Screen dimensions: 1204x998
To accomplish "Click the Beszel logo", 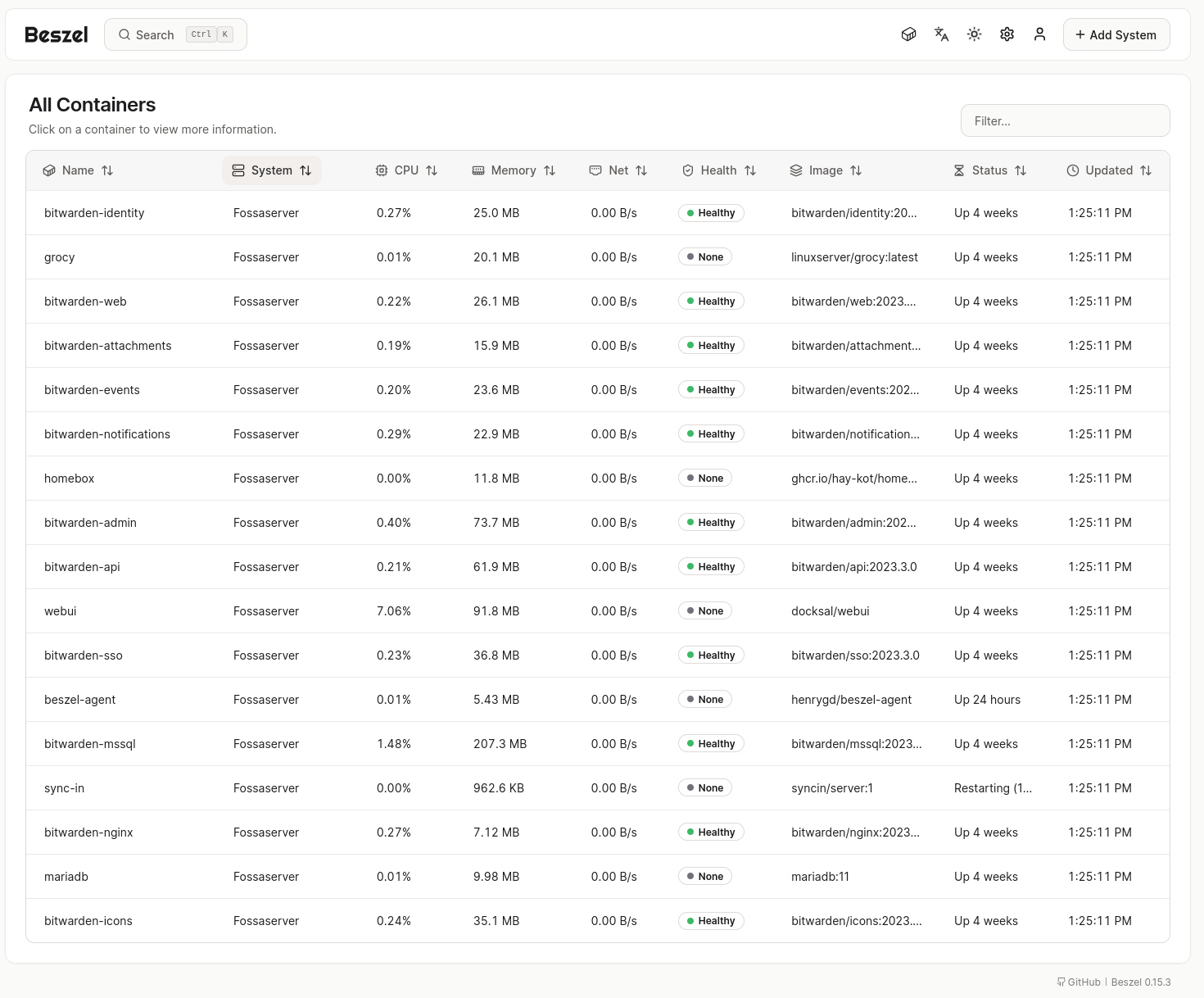I will [57, 34].
